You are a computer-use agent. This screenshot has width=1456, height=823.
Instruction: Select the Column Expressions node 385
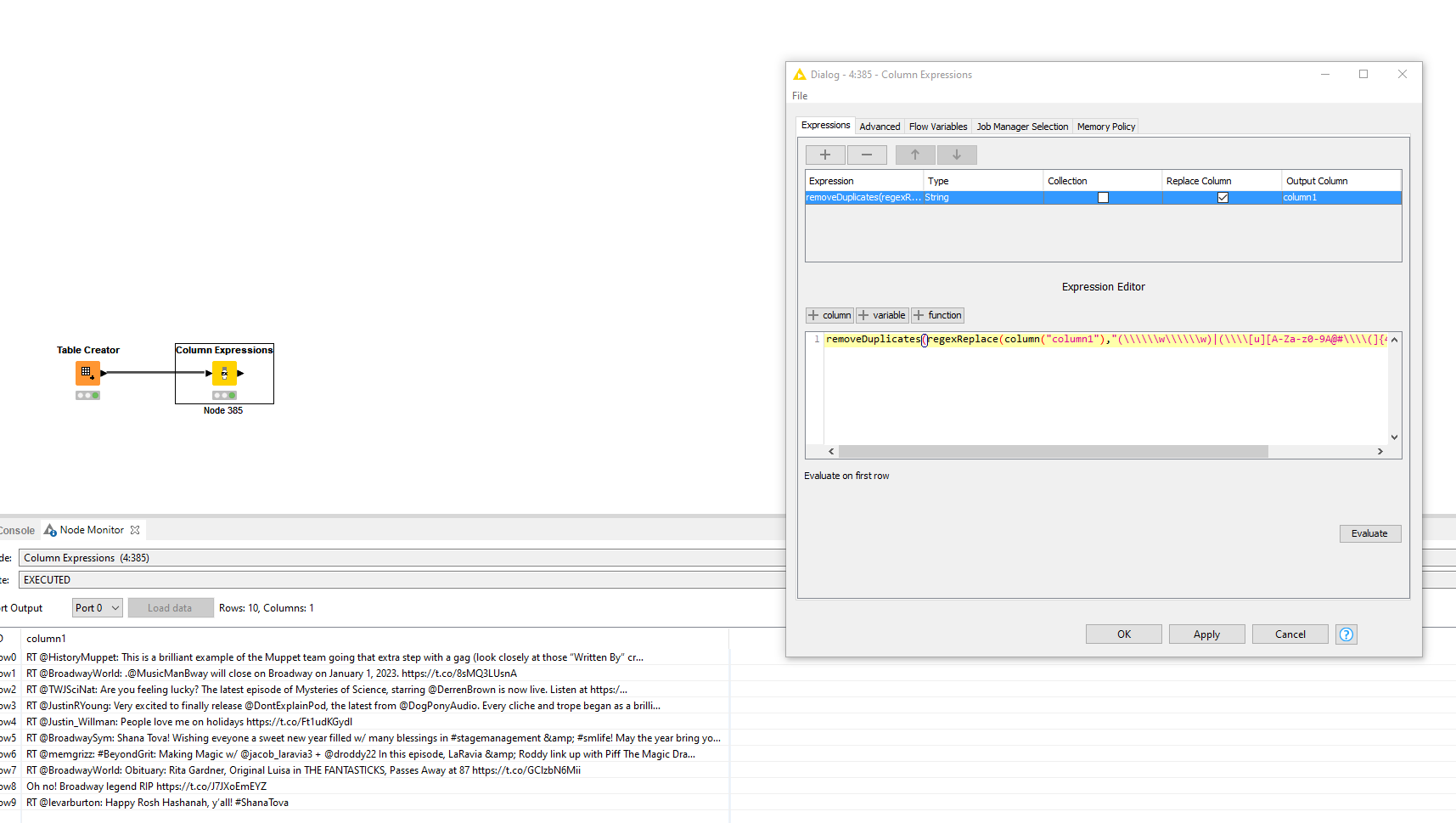click(223, 372)
